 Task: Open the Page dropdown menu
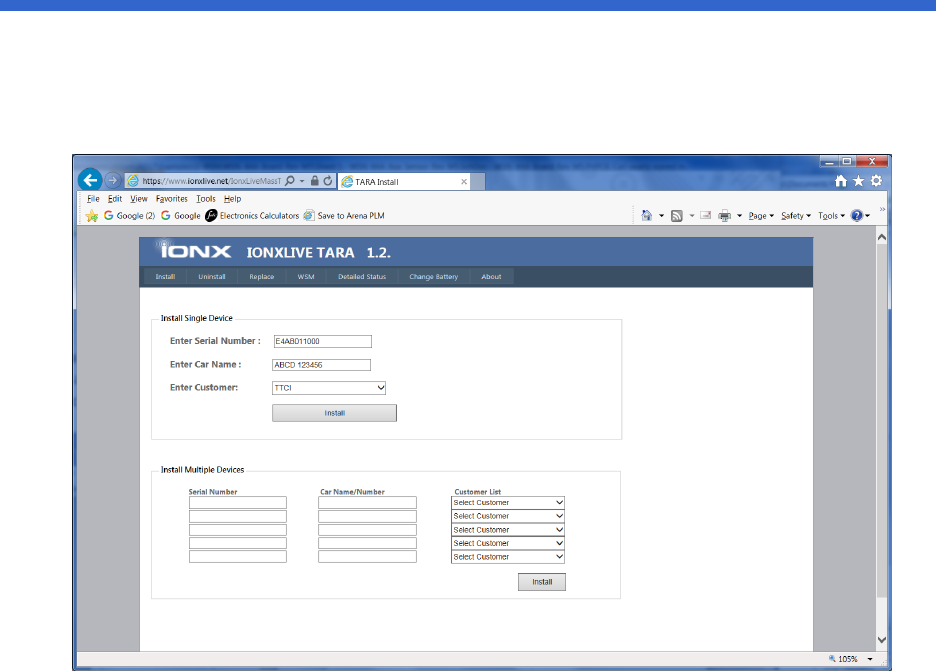coord(761,216)
